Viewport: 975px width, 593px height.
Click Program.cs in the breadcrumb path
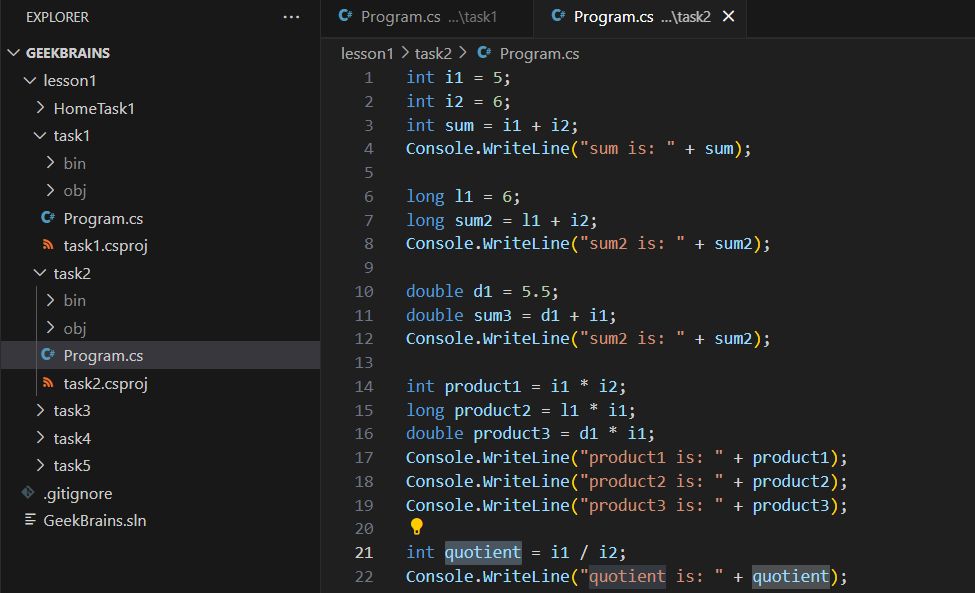(x=539, y=53)
